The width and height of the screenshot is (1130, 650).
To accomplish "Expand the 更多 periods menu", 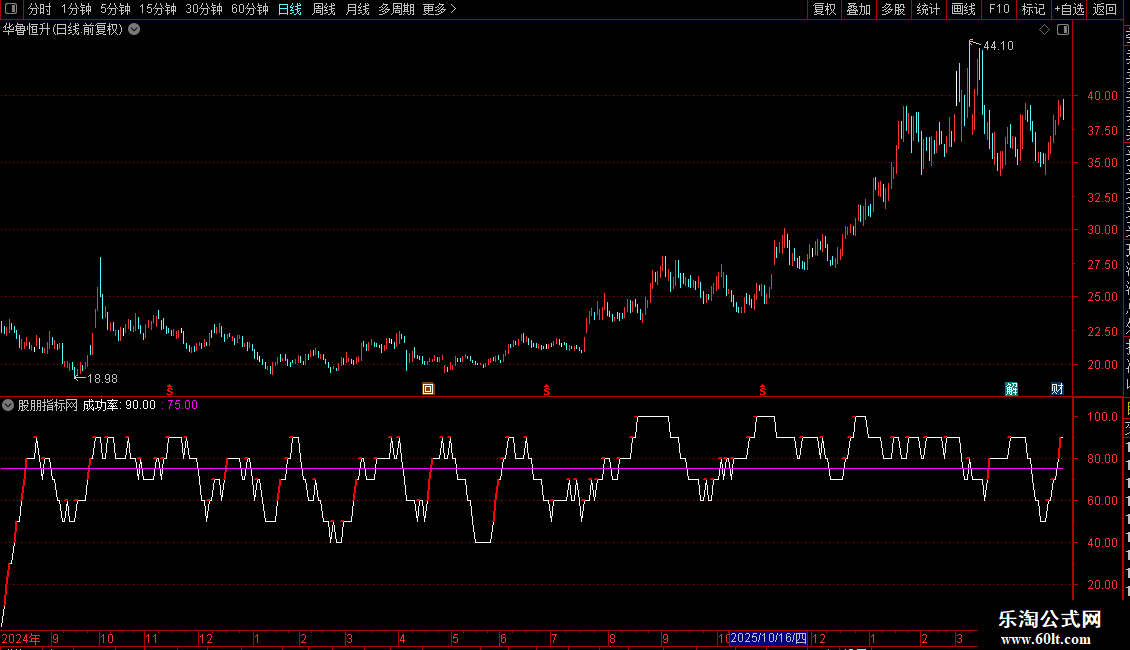I will 439,9.
